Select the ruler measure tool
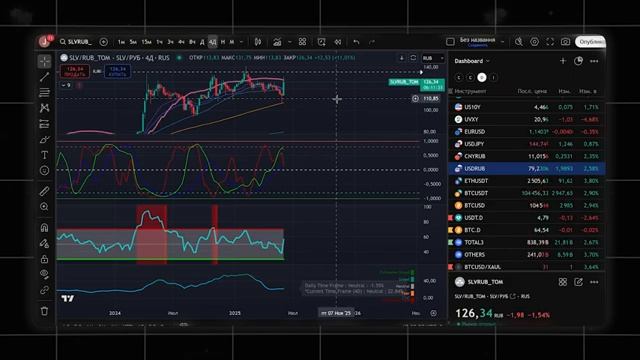Screen dimensions: 640x360 [44, 191]
